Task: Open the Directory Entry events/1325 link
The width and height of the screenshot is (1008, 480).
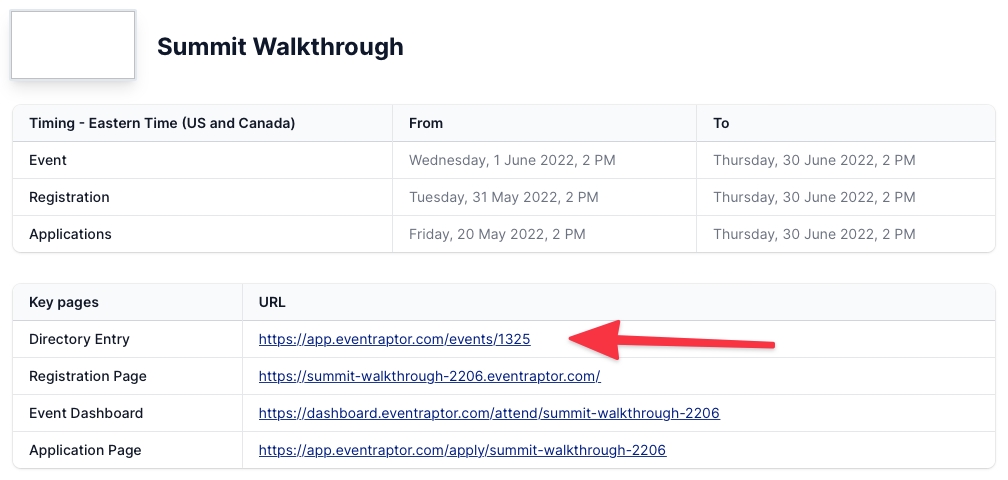Action: click(x=394, y=339)
